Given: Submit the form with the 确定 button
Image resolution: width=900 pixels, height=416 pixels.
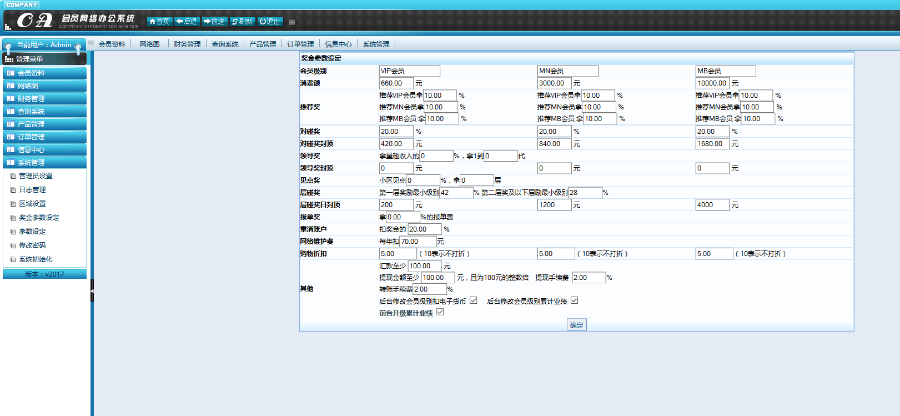Looking at the screenshot, I should [576, 325].
